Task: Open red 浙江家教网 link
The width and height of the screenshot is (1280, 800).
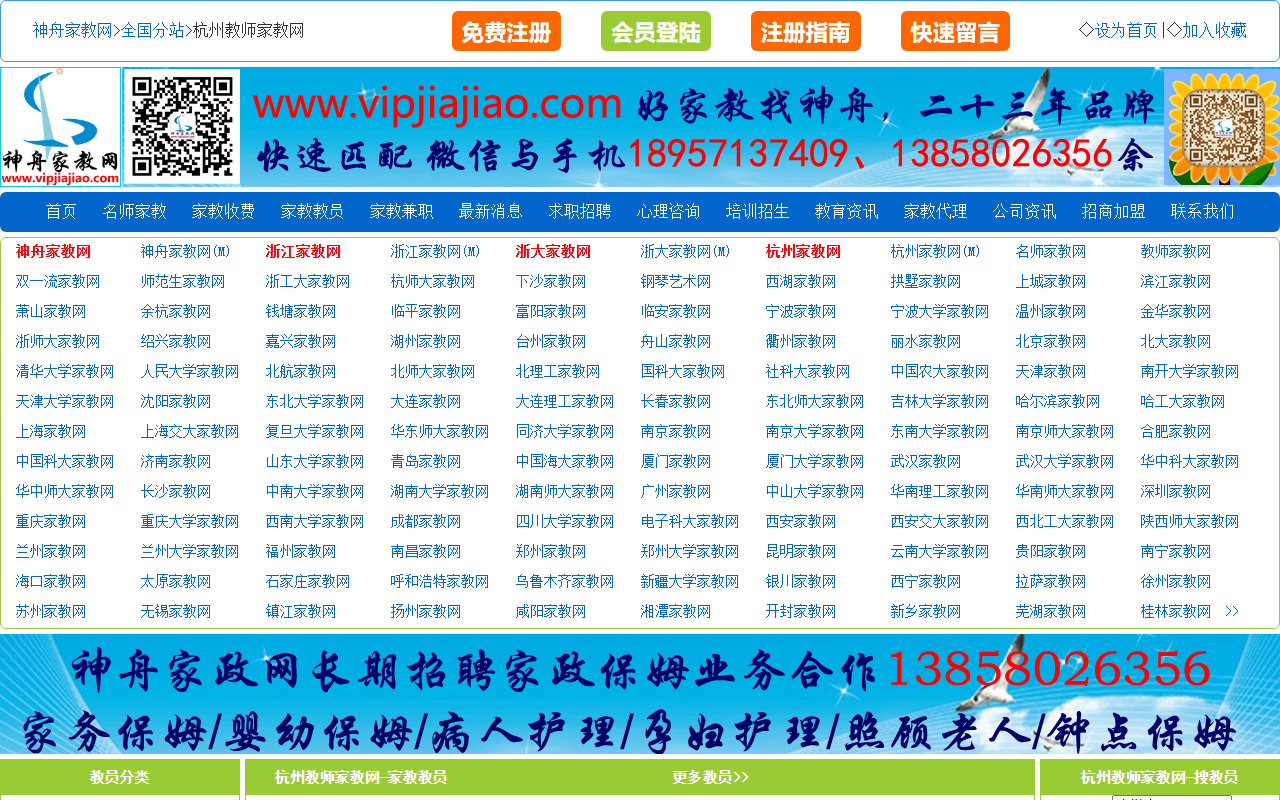Action: coord(303,251)
